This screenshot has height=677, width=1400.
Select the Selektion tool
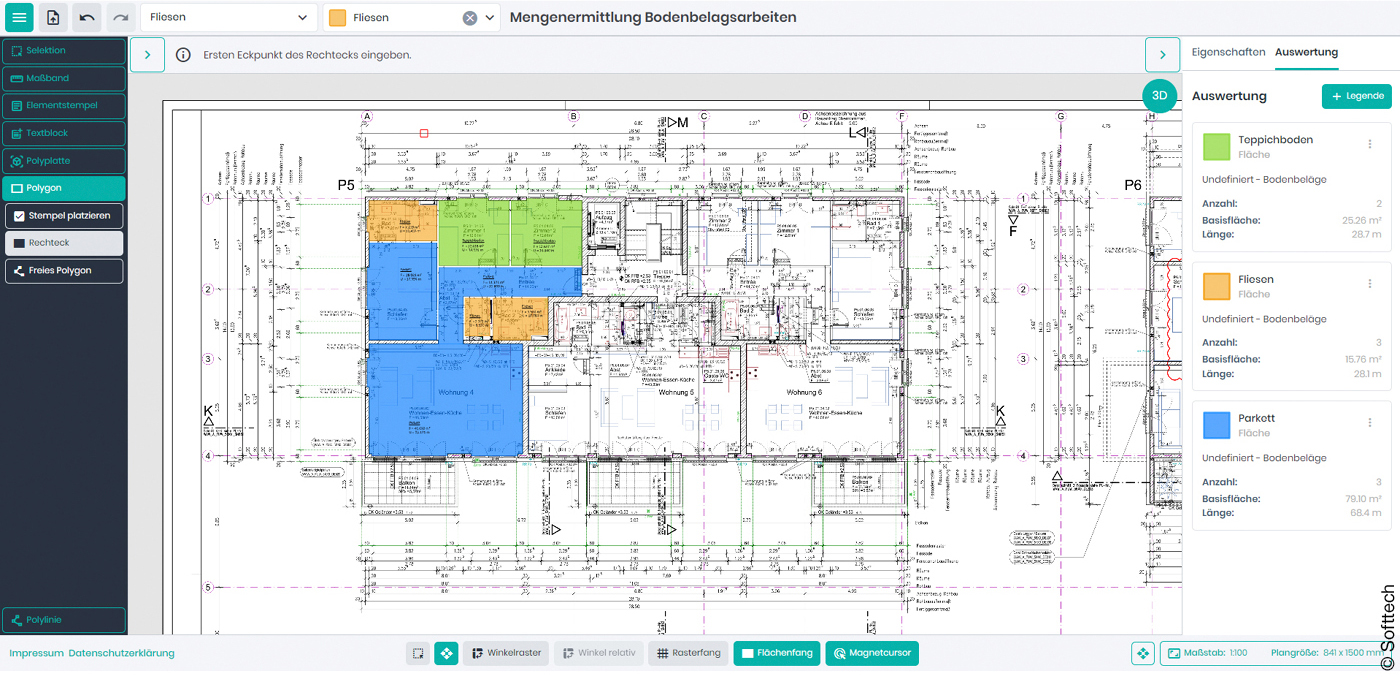[x=64, y=50]
